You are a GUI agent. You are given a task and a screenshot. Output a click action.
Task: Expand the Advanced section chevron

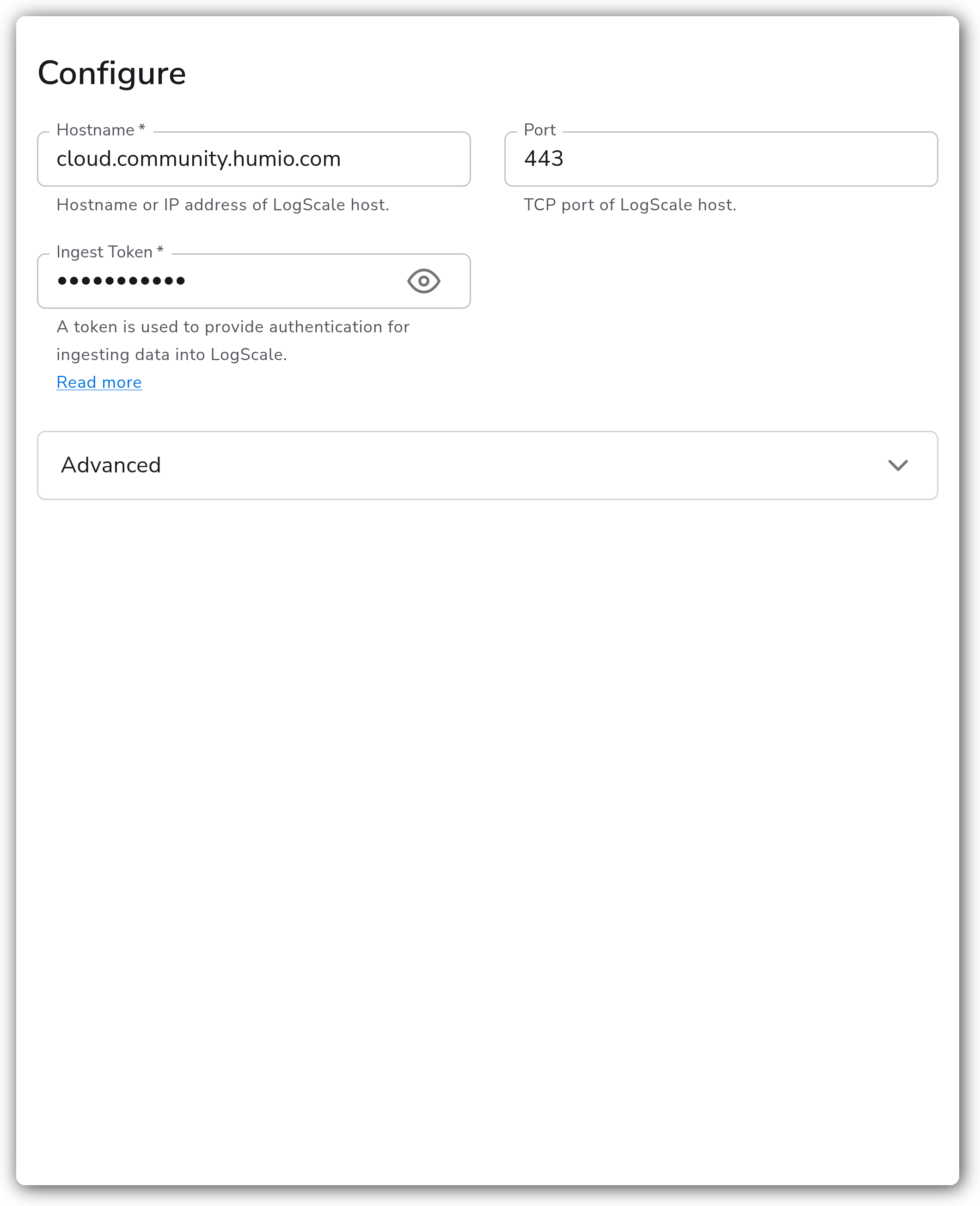click(898, 465)
